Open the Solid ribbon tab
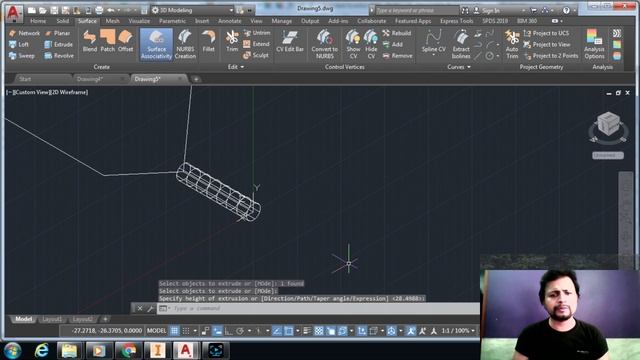Image resolution: width=640 pixels, height=360 pixels. (62, 21)
